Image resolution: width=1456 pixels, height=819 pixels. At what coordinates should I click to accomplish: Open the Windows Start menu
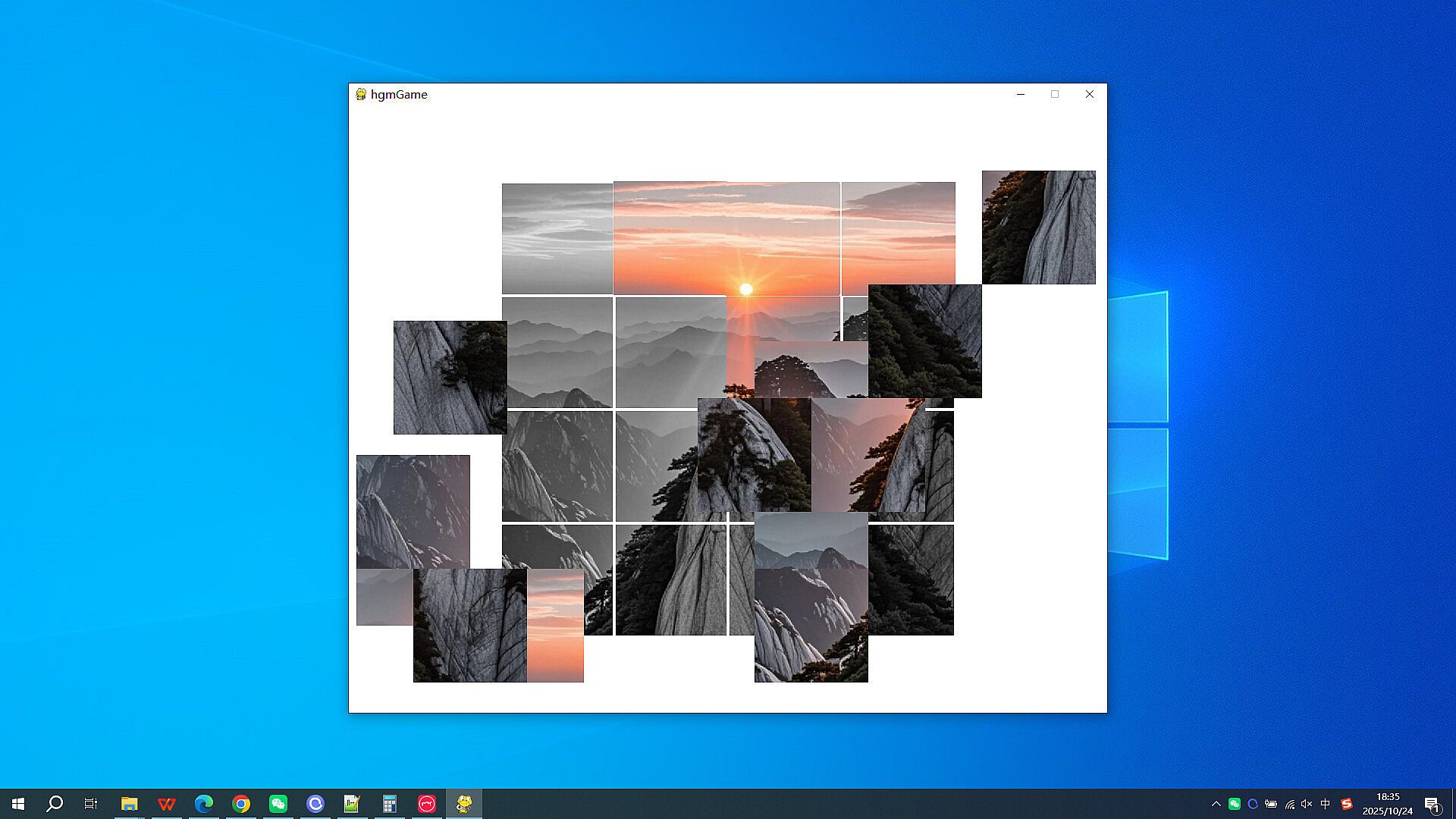tap(18, 804)
